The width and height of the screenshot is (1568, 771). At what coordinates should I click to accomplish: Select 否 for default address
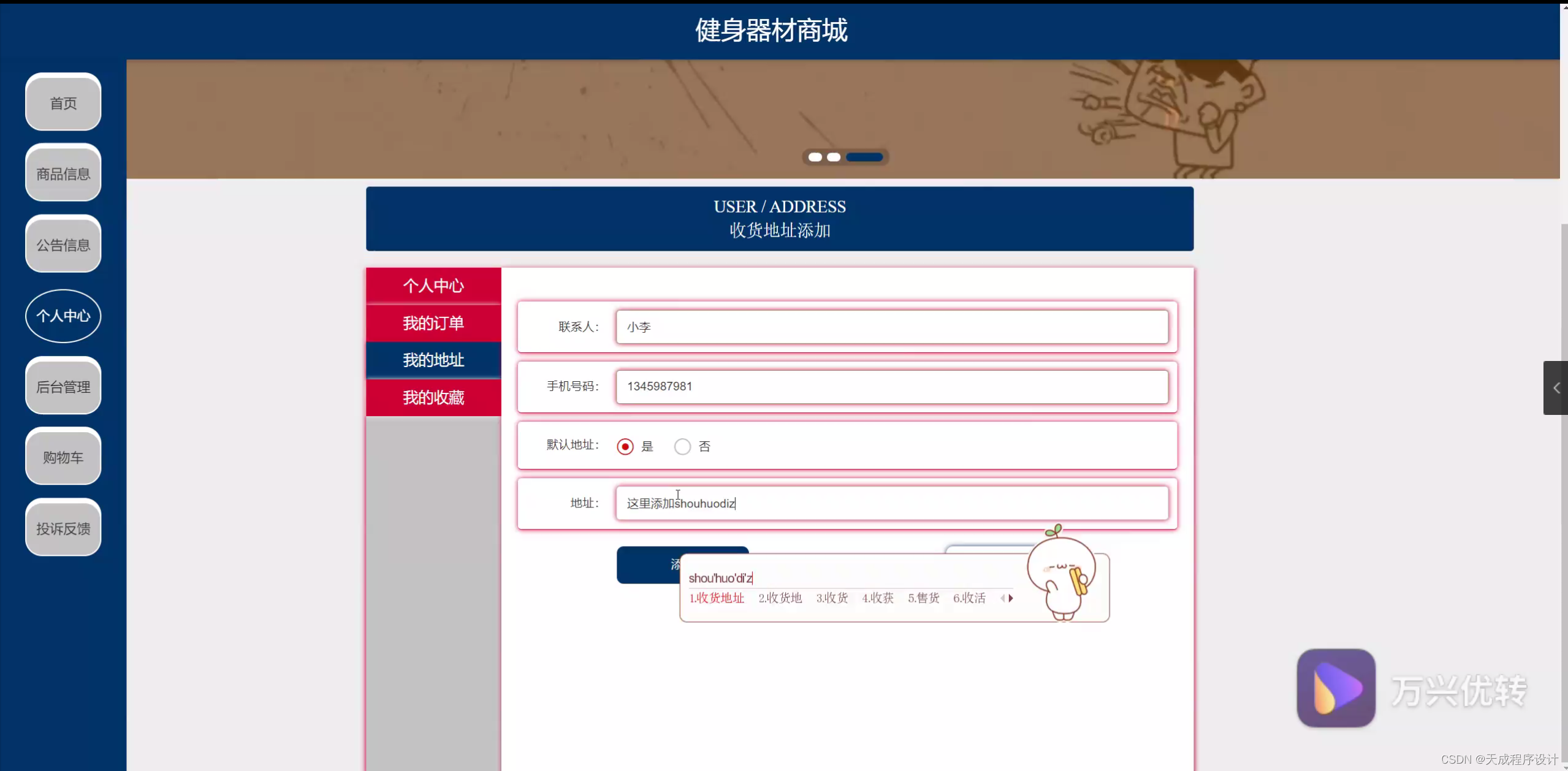682,446
